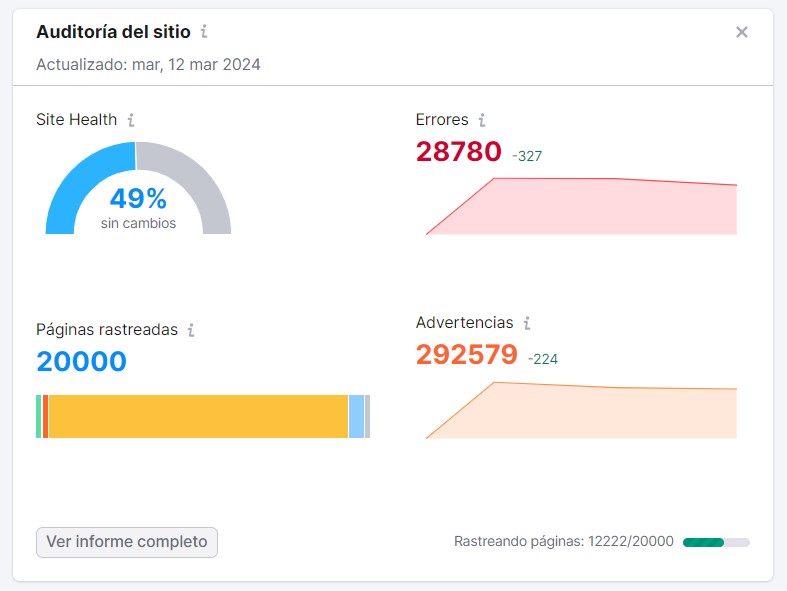This screenshot has width=787, height=591.
Task: Click the 49% Site Health score
Action: [x=138, y=199]
